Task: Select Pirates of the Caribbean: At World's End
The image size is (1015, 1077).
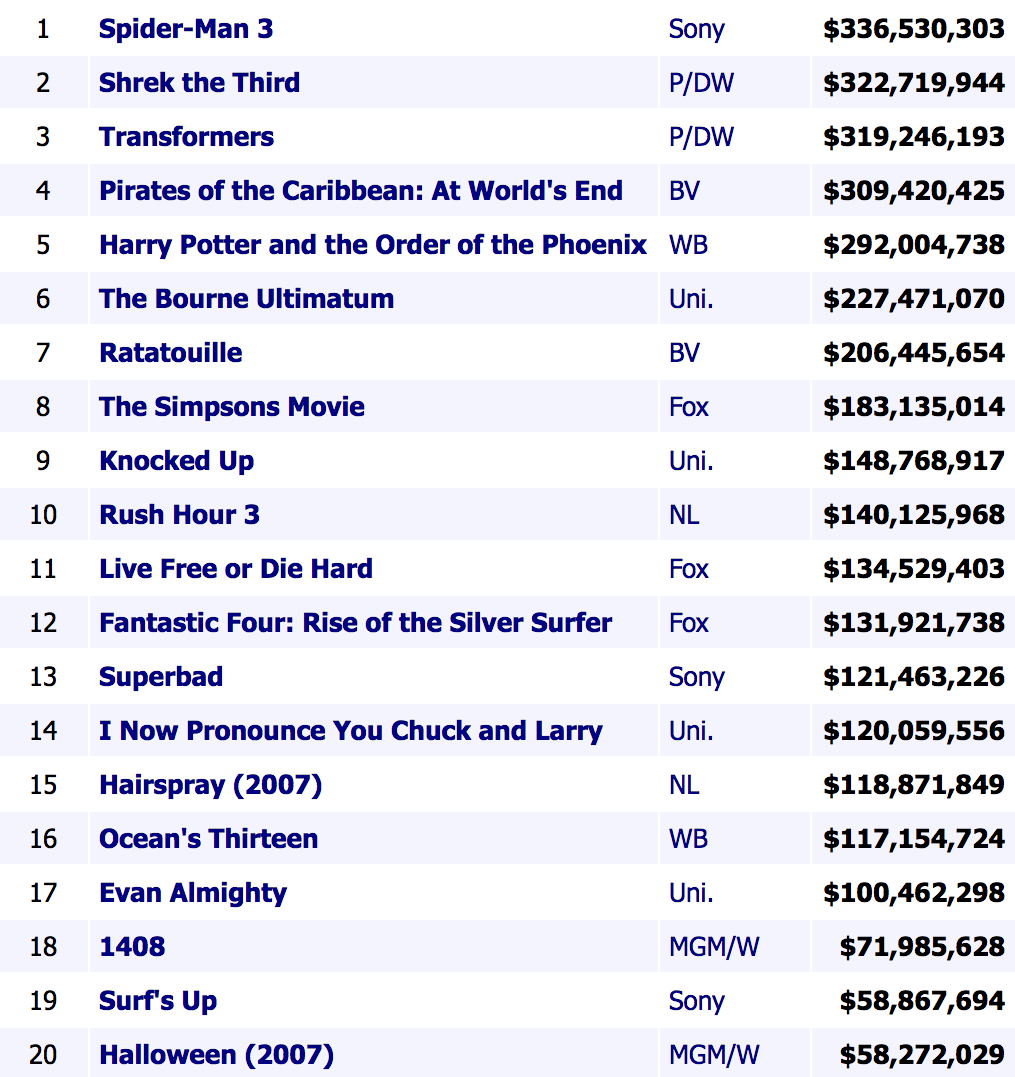Action: 360,191
